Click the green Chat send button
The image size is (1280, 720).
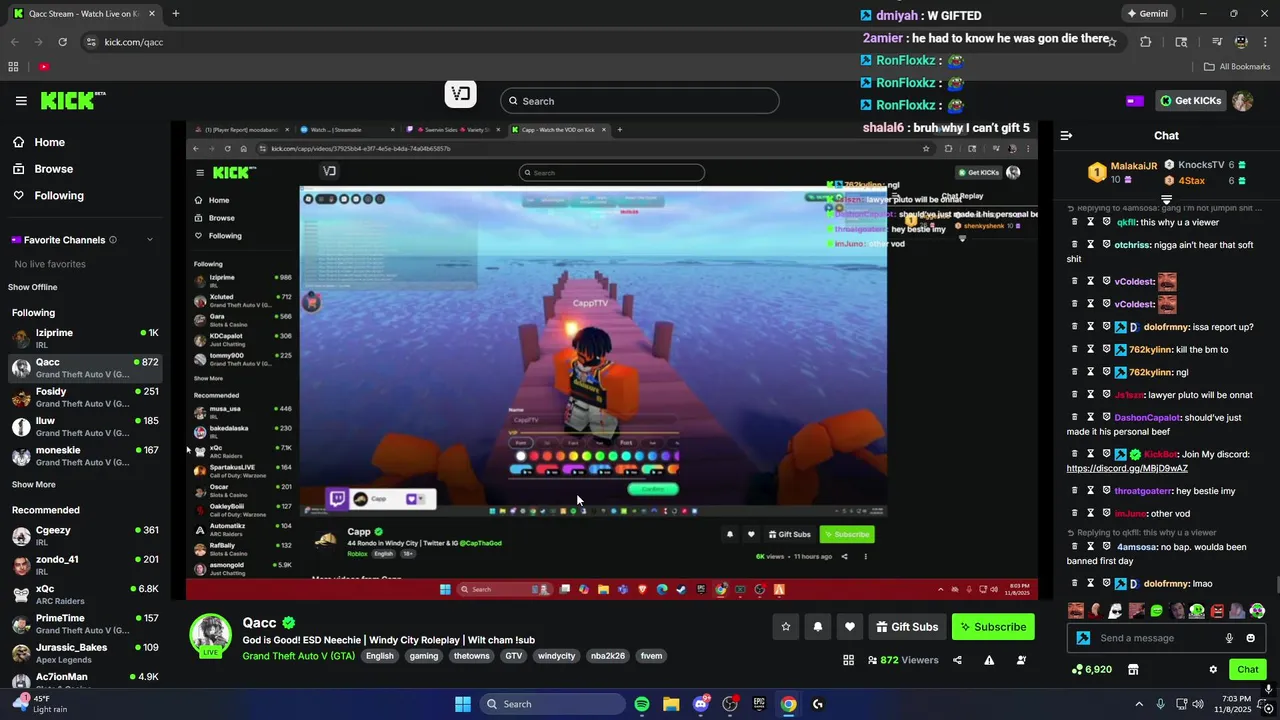point(1248,669)
